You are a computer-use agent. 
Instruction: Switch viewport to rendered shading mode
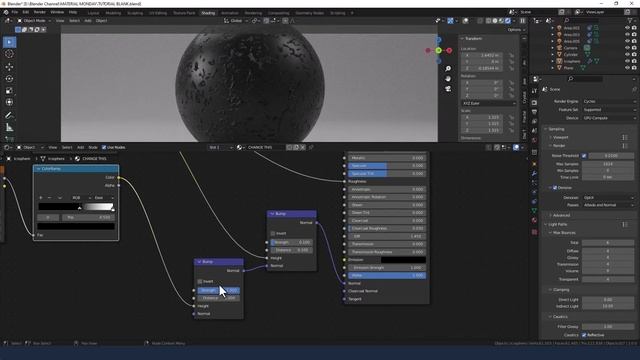508,20
